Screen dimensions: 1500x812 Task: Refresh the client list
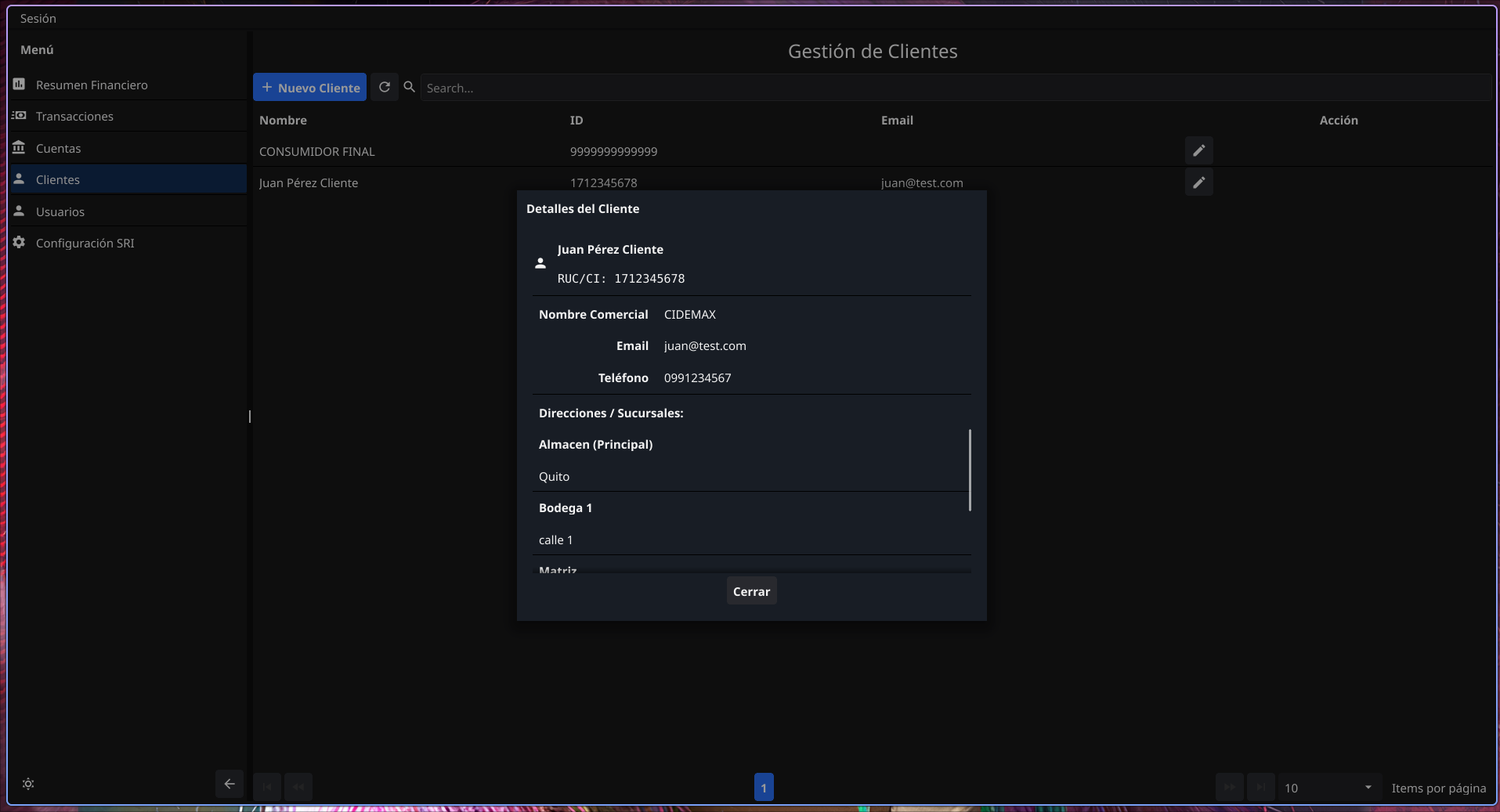pos(384,87)
